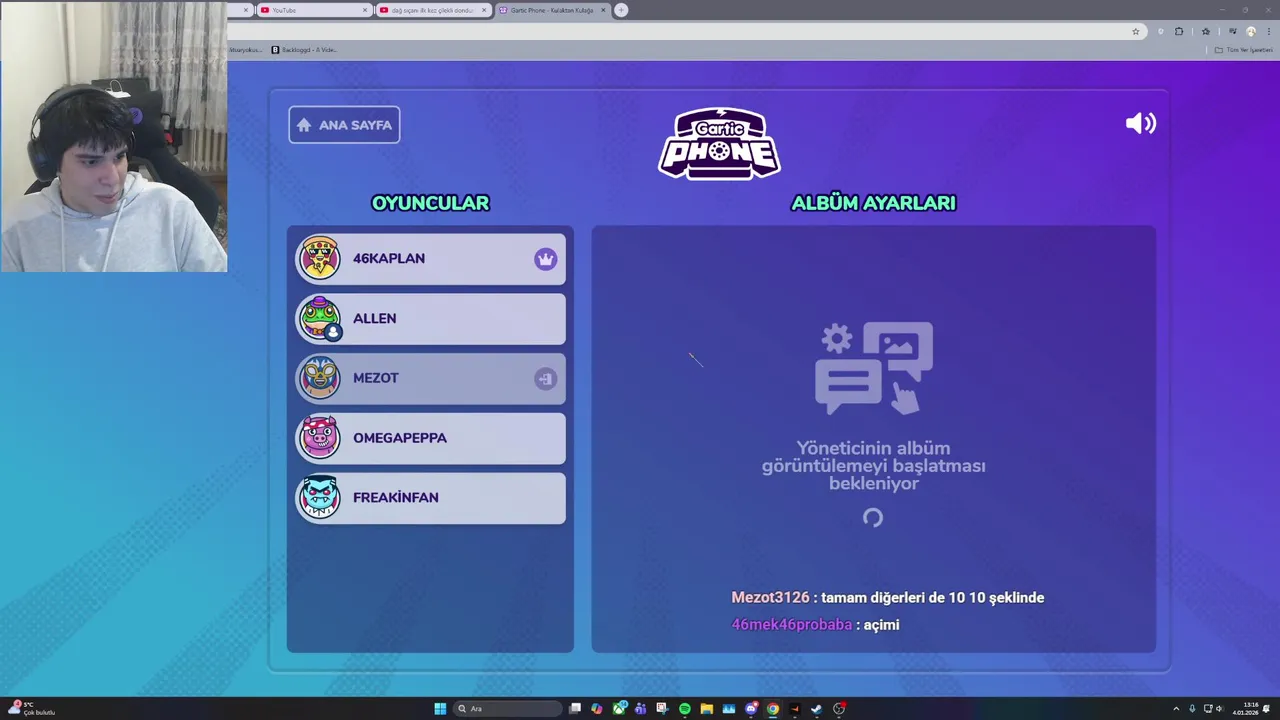
Task: Click the loading spinner in album panel
Action: pos(873,517)
